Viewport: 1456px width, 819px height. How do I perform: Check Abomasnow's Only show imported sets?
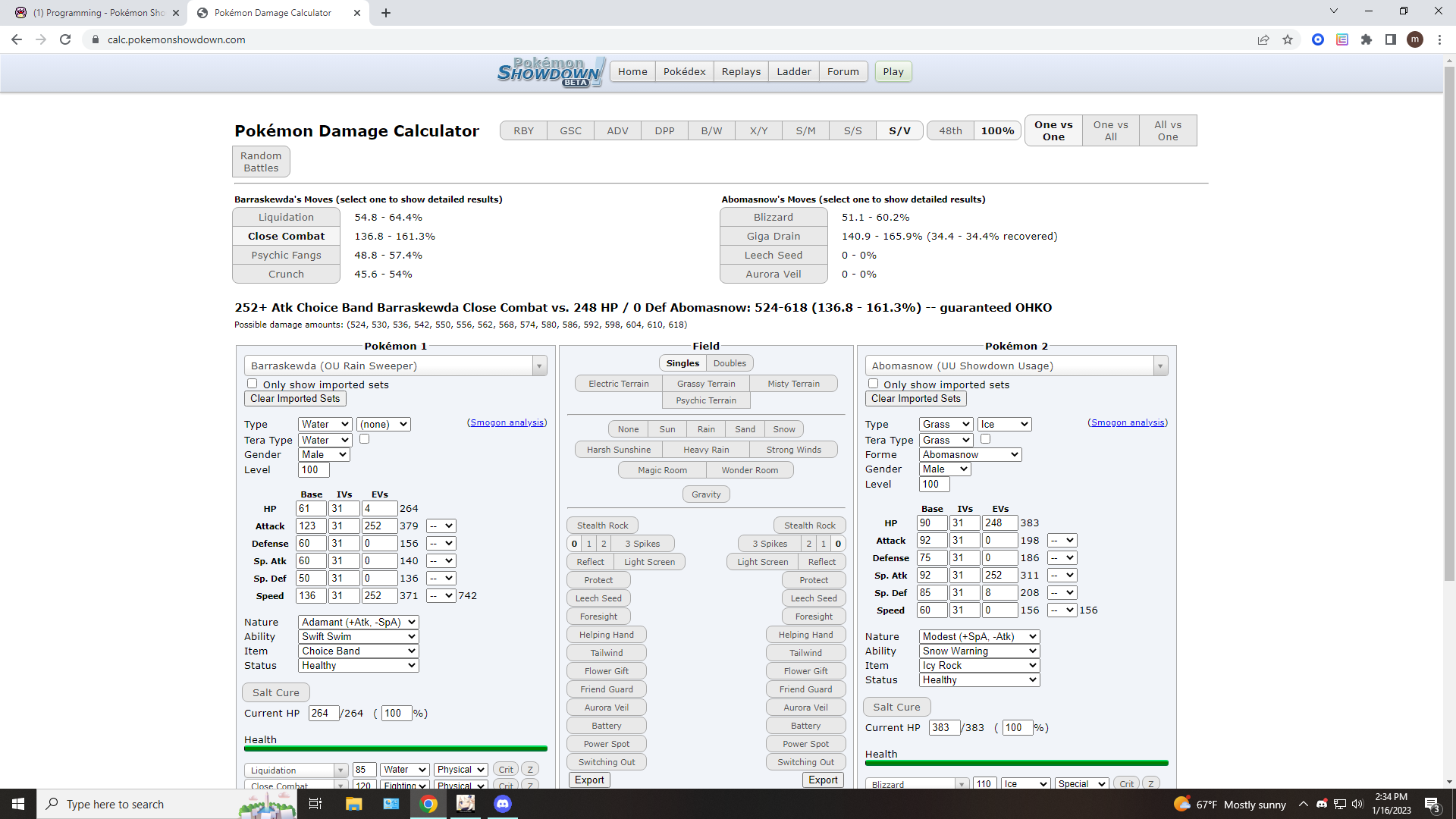pyautogui.click(x=874, y=384)
